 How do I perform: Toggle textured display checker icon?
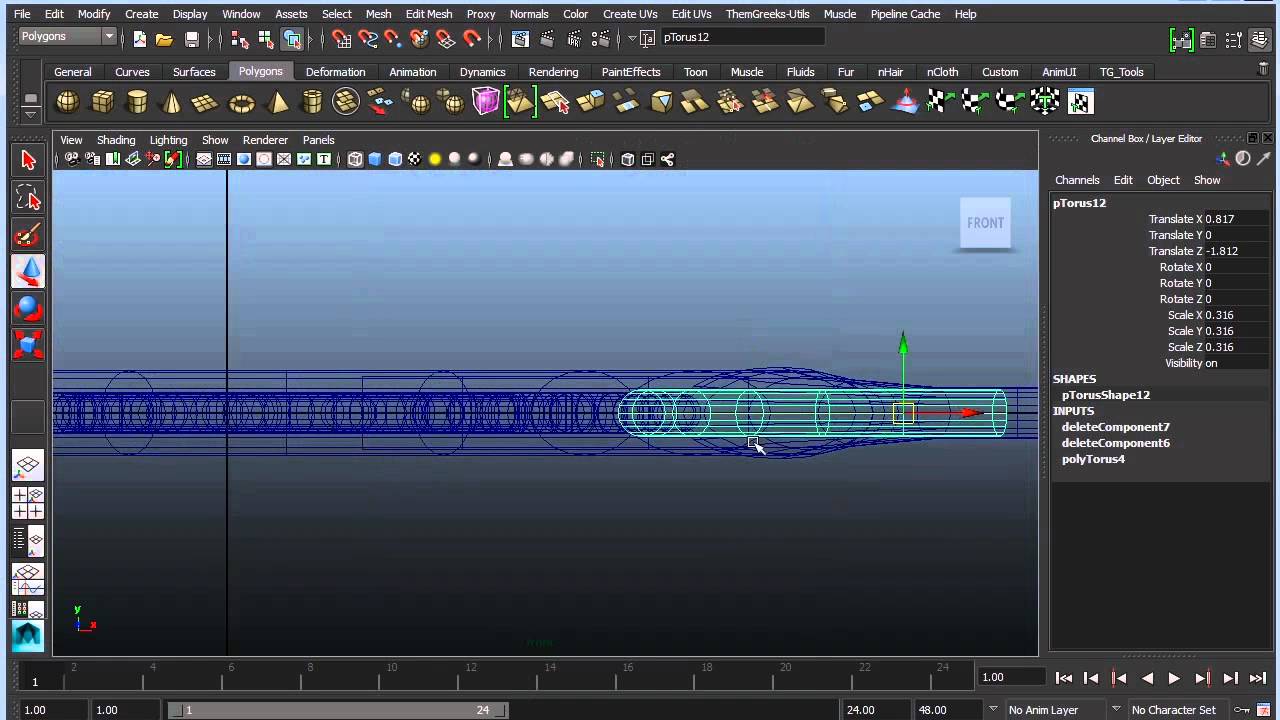click(x=414, y=159)
